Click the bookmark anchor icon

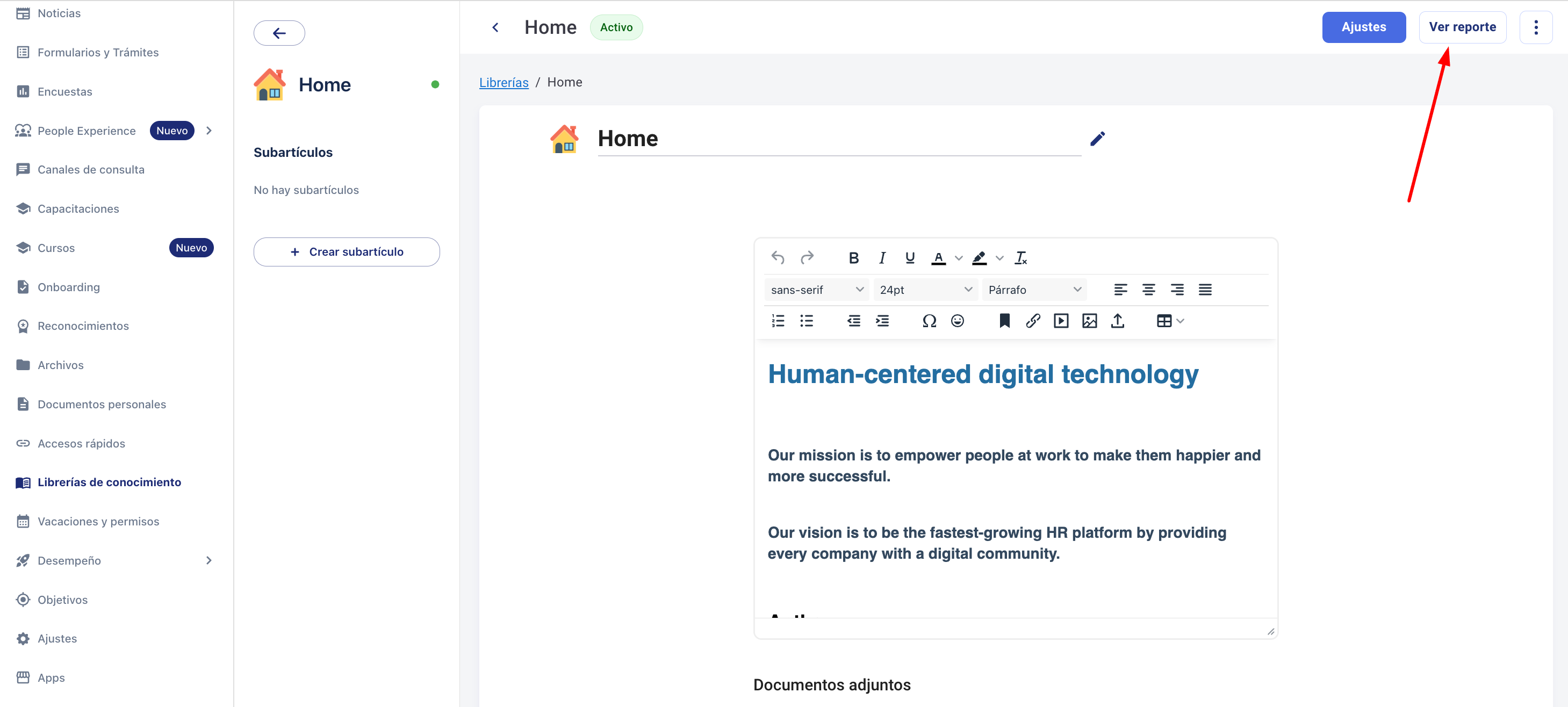1004,321
